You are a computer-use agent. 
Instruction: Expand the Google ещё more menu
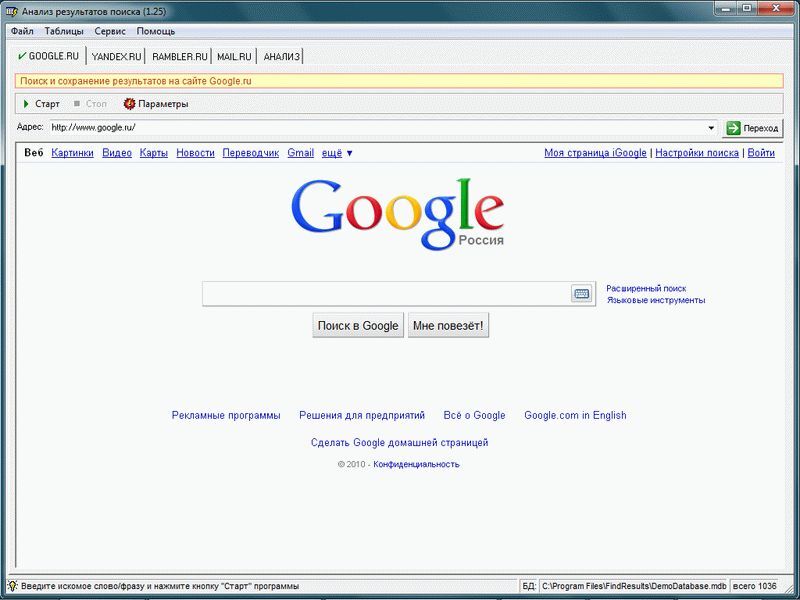point(337,153)
